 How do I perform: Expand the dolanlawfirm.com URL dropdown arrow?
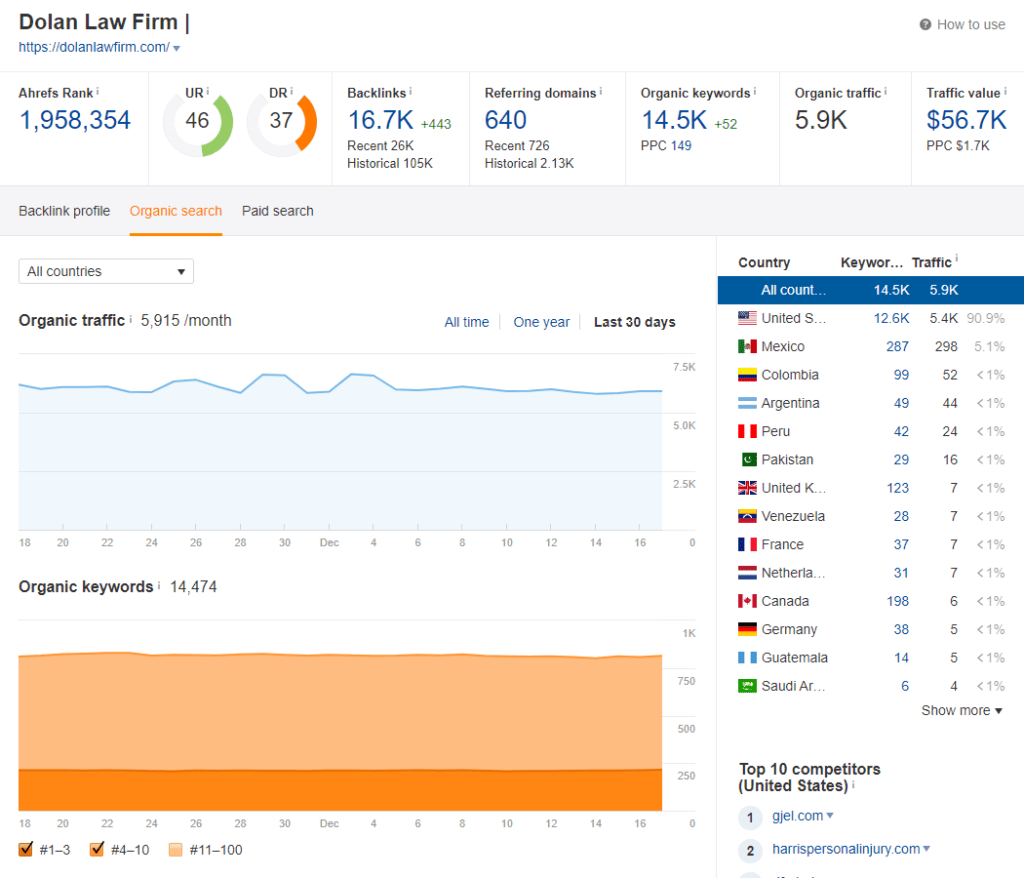click(176, 48)
